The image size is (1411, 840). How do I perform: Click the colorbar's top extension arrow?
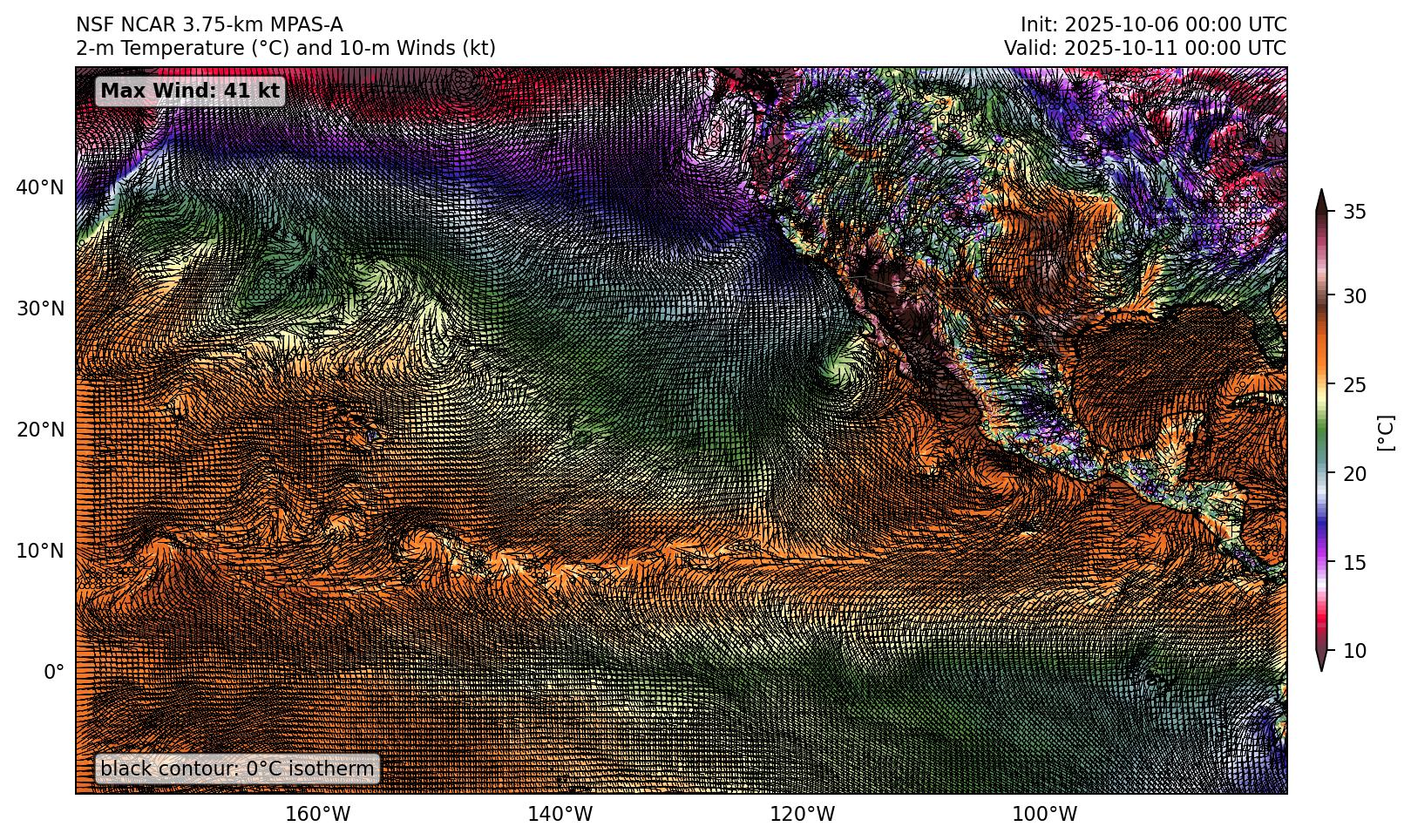[1321, 200]
